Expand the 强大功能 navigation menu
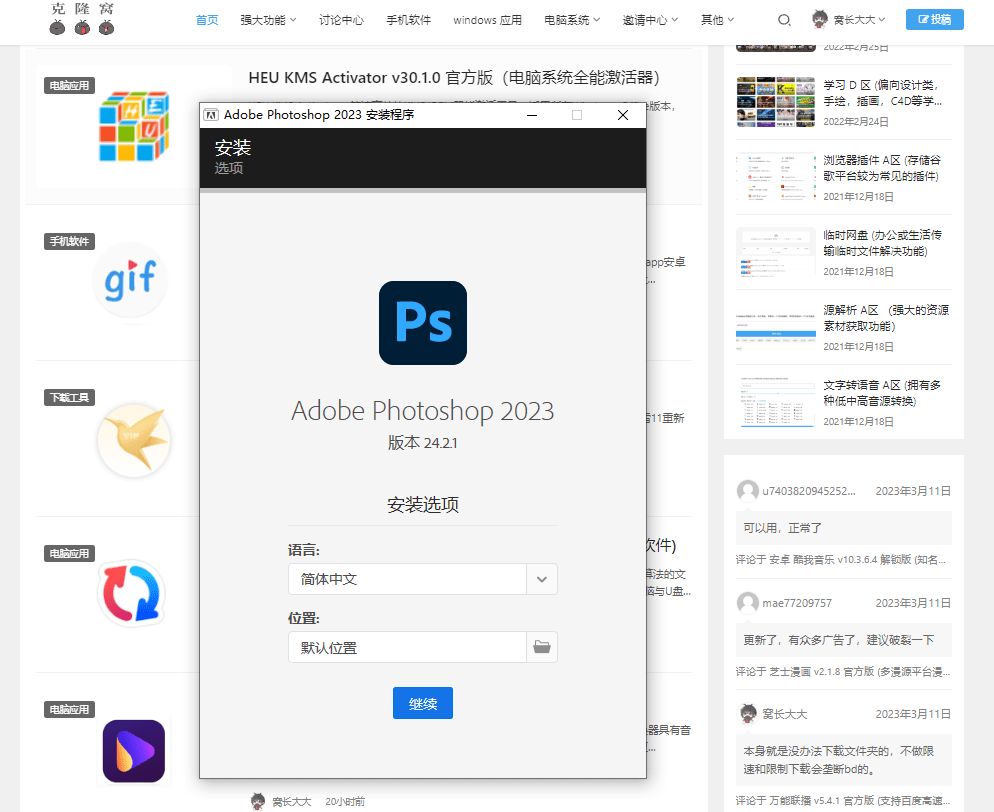The height and width of the screenshot is (812, 994). (x=268, y=20)
